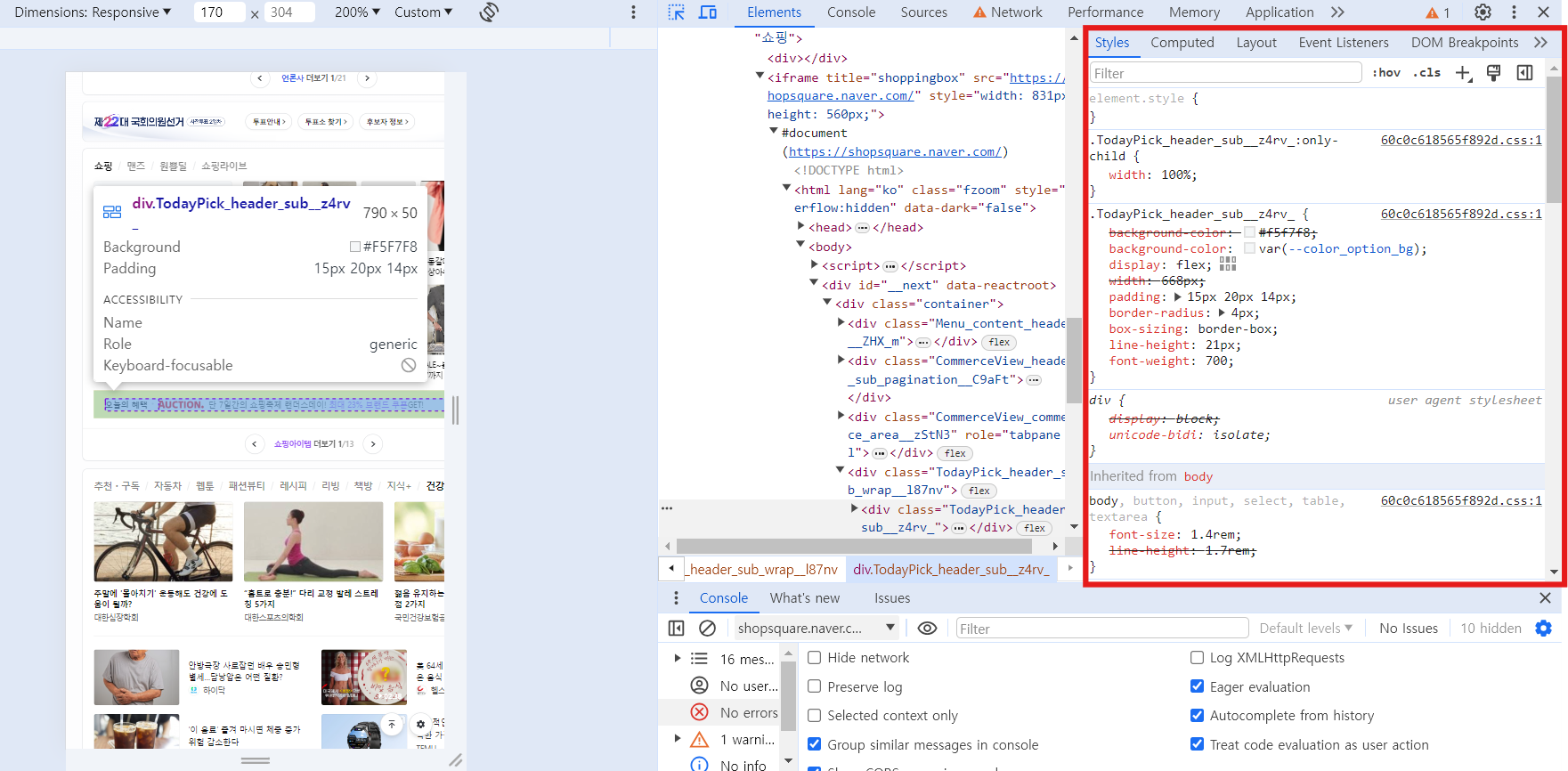
Task: Click the warning count indicator showing 1
Action: (1437, 12)
